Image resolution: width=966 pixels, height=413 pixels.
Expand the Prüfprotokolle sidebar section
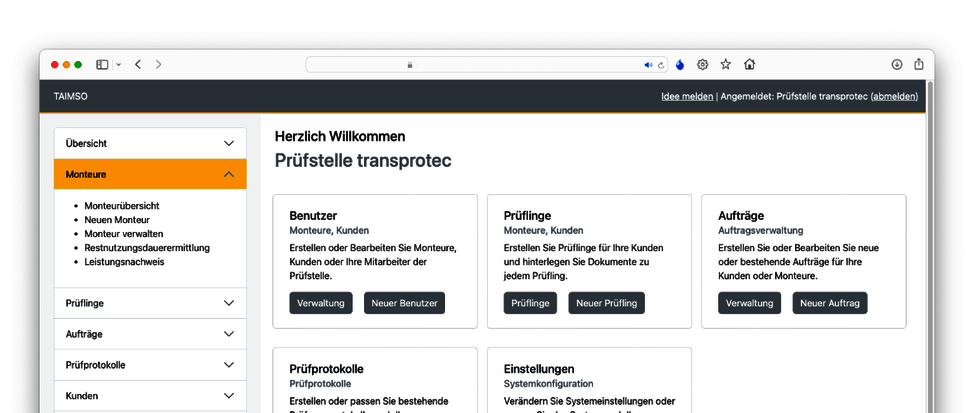[x=150, y=365]
